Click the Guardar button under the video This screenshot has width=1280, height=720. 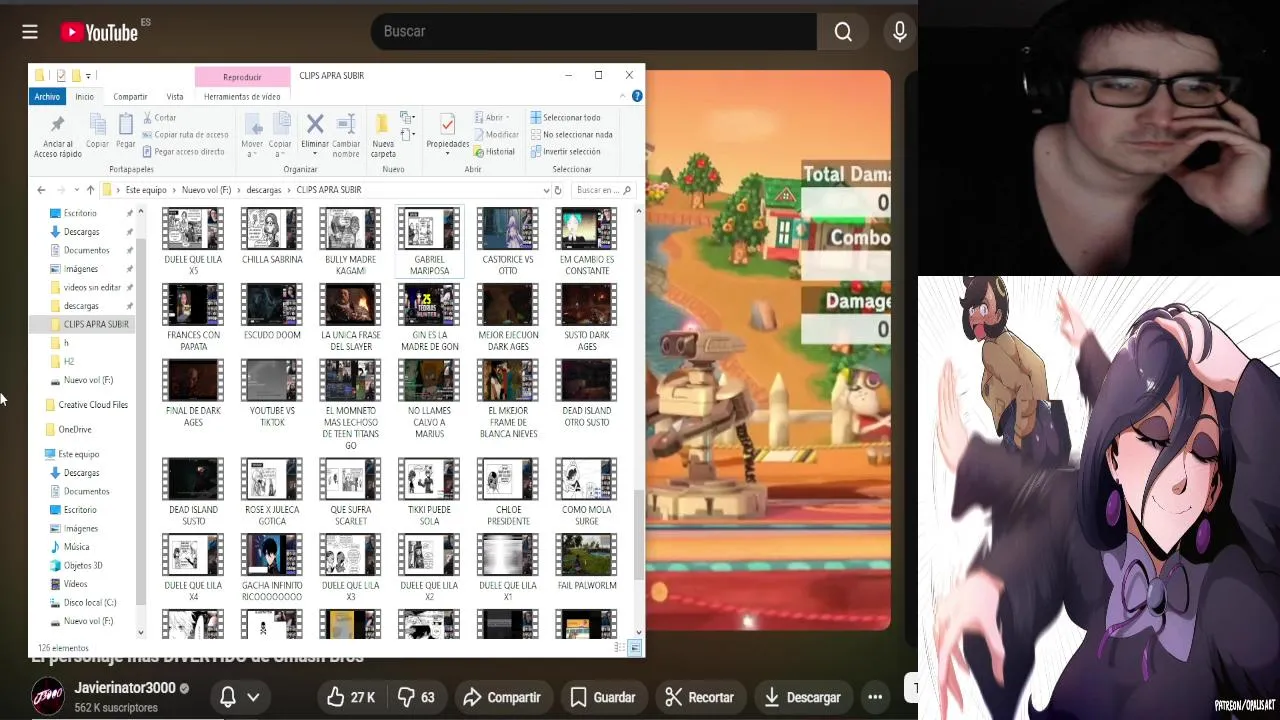tap(603, 697)
